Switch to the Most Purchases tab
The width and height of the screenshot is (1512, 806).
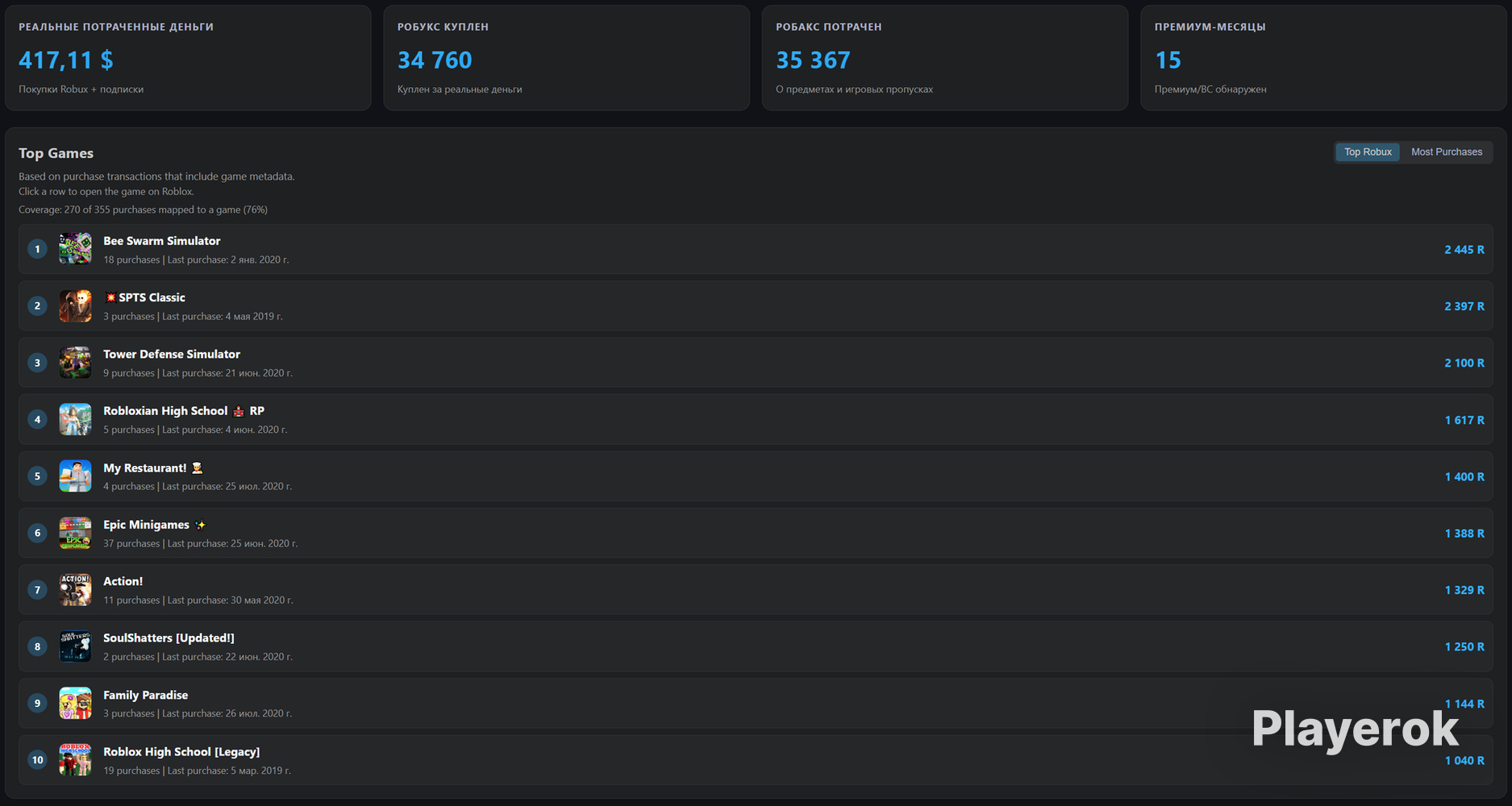tap(1446, 152)
